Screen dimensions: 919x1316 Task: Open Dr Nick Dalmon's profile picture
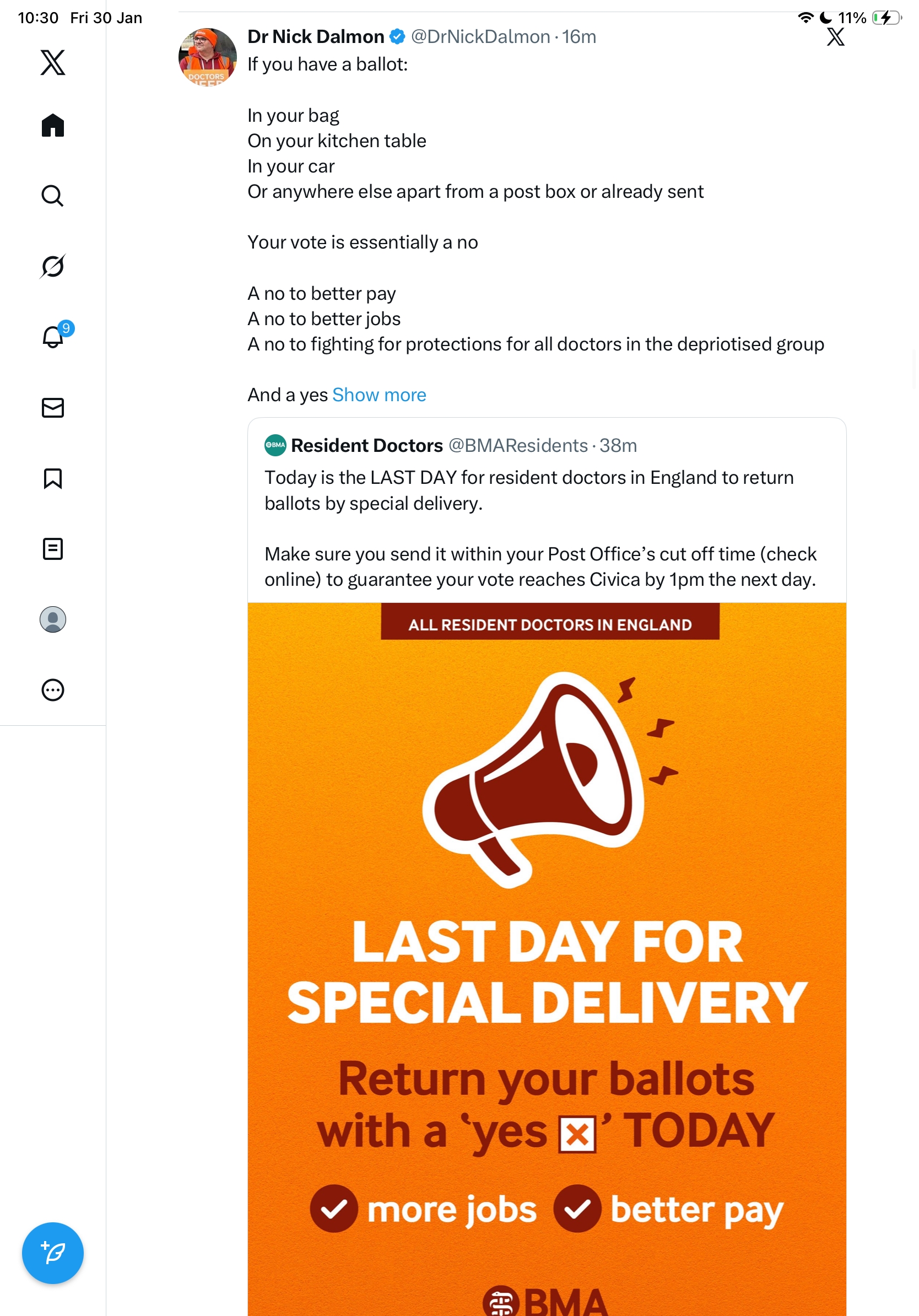207,57
